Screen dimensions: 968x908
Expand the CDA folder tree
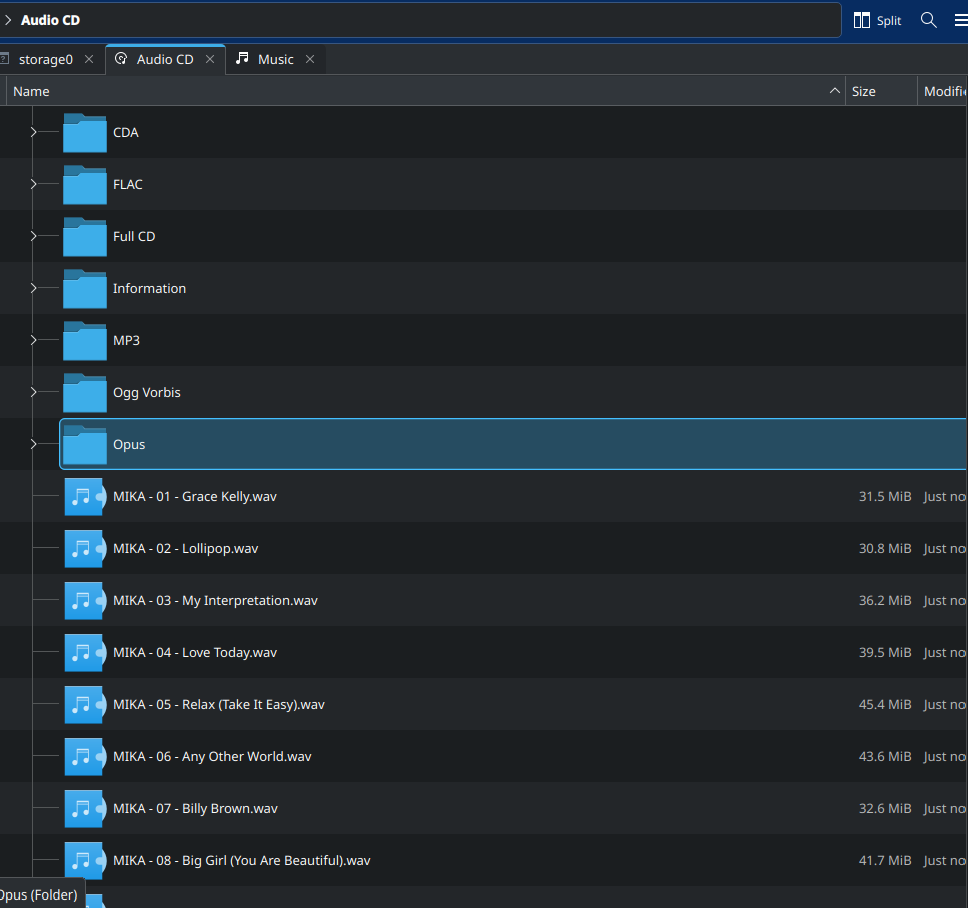point(33,133)
